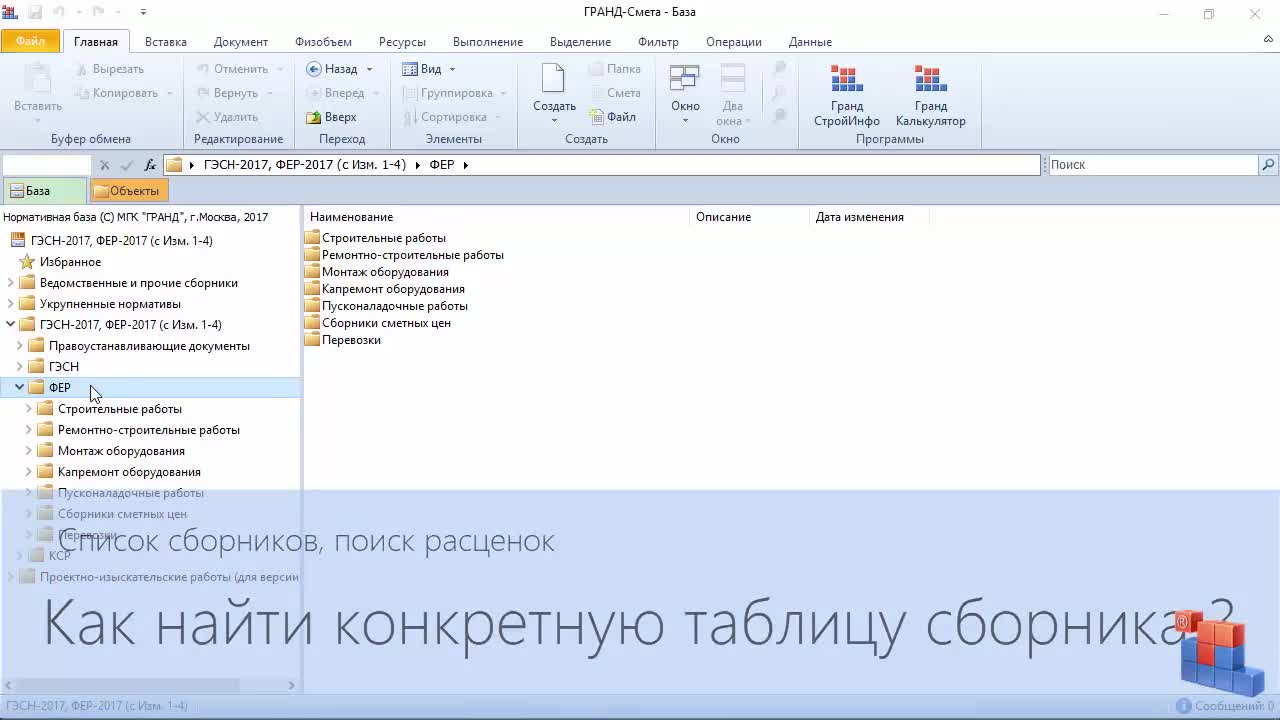
Task: Go up with Вверх button
Action: coord(332,117)
